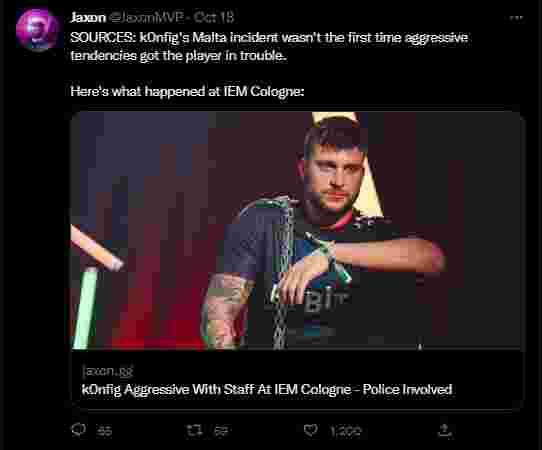Click the reply speech bubble icon

(x=78, y=430)
